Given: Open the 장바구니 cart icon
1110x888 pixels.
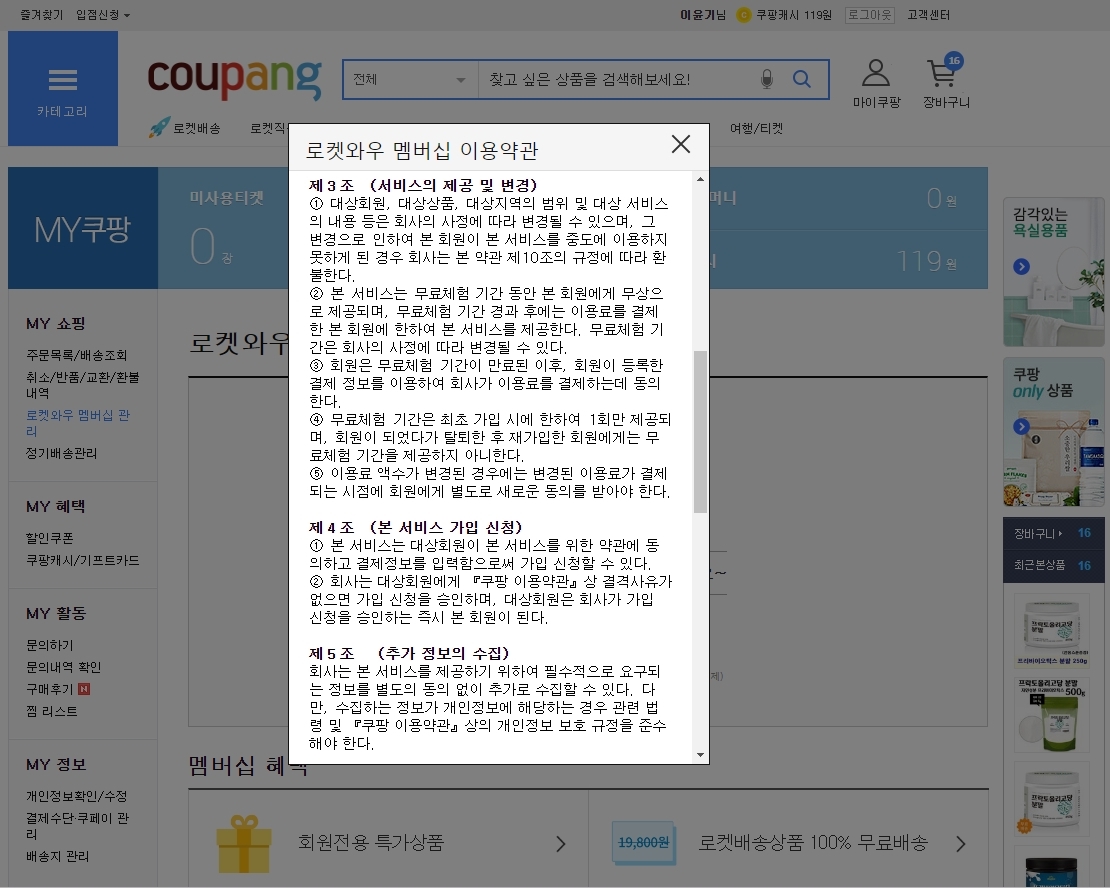Looking at the screenshot, I should pos(944,72).
